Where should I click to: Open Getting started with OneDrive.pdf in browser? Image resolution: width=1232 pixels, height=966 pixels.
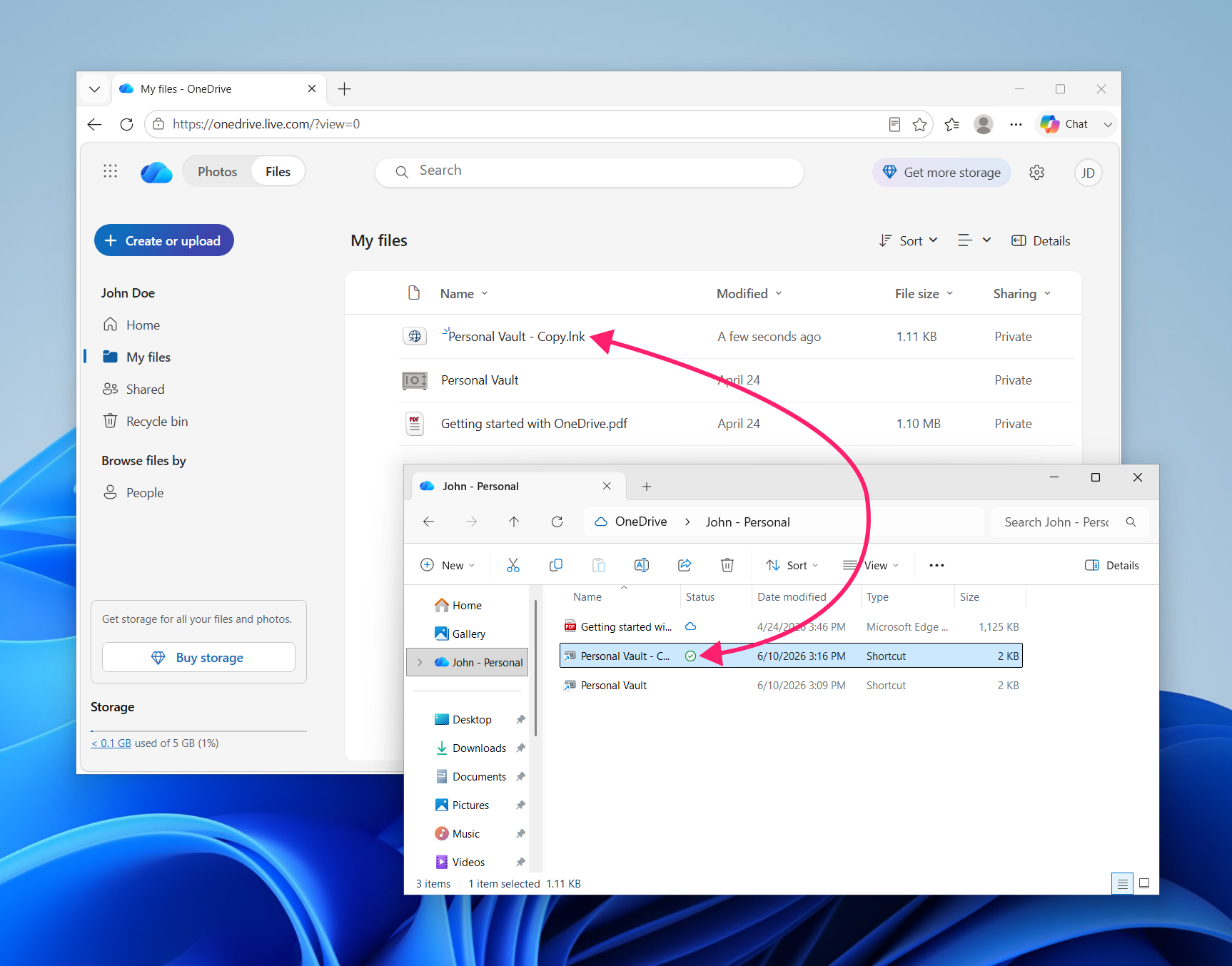[534, 424]
